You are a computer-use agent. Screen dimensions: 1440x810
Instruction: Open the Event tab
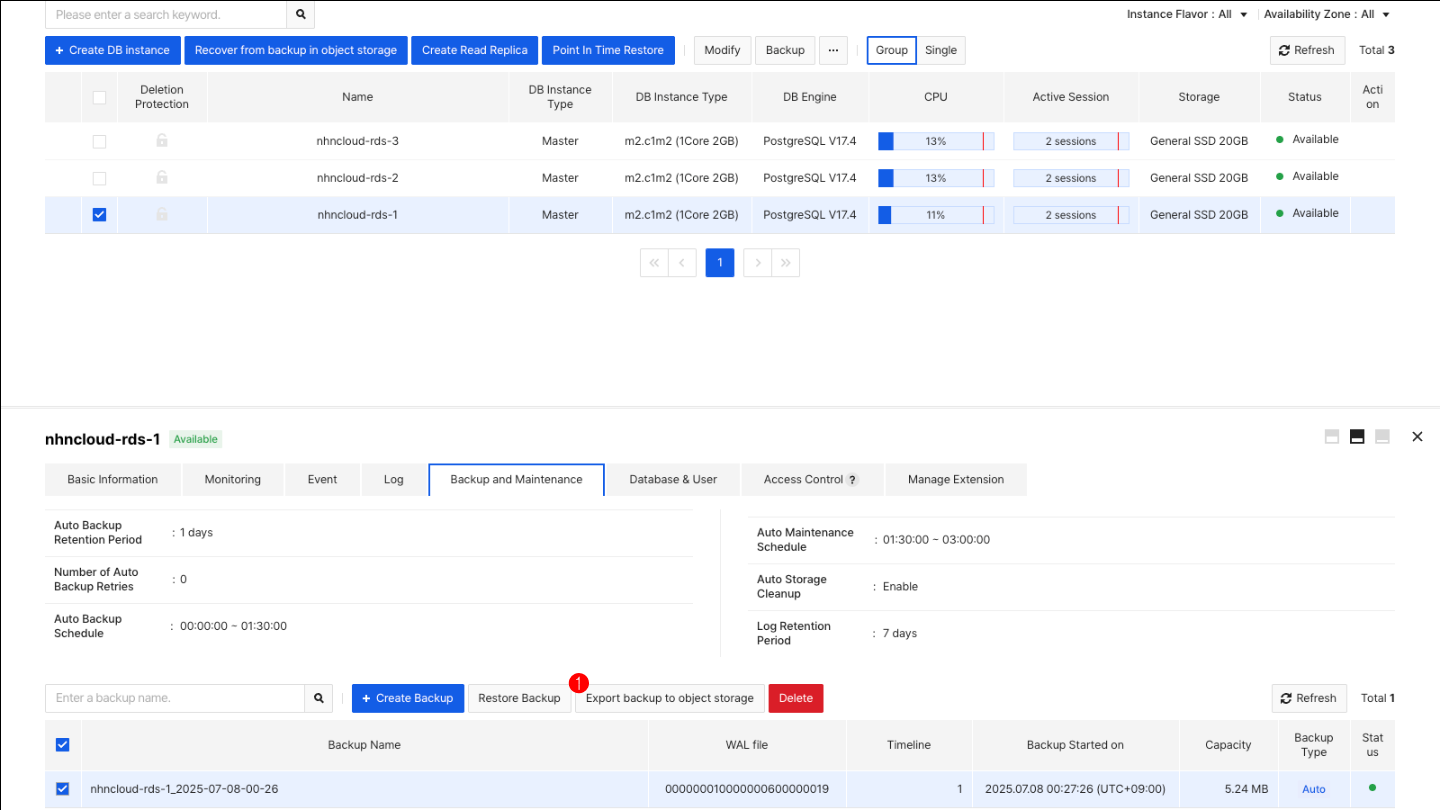pyautogui.click(x=322, y=480)
